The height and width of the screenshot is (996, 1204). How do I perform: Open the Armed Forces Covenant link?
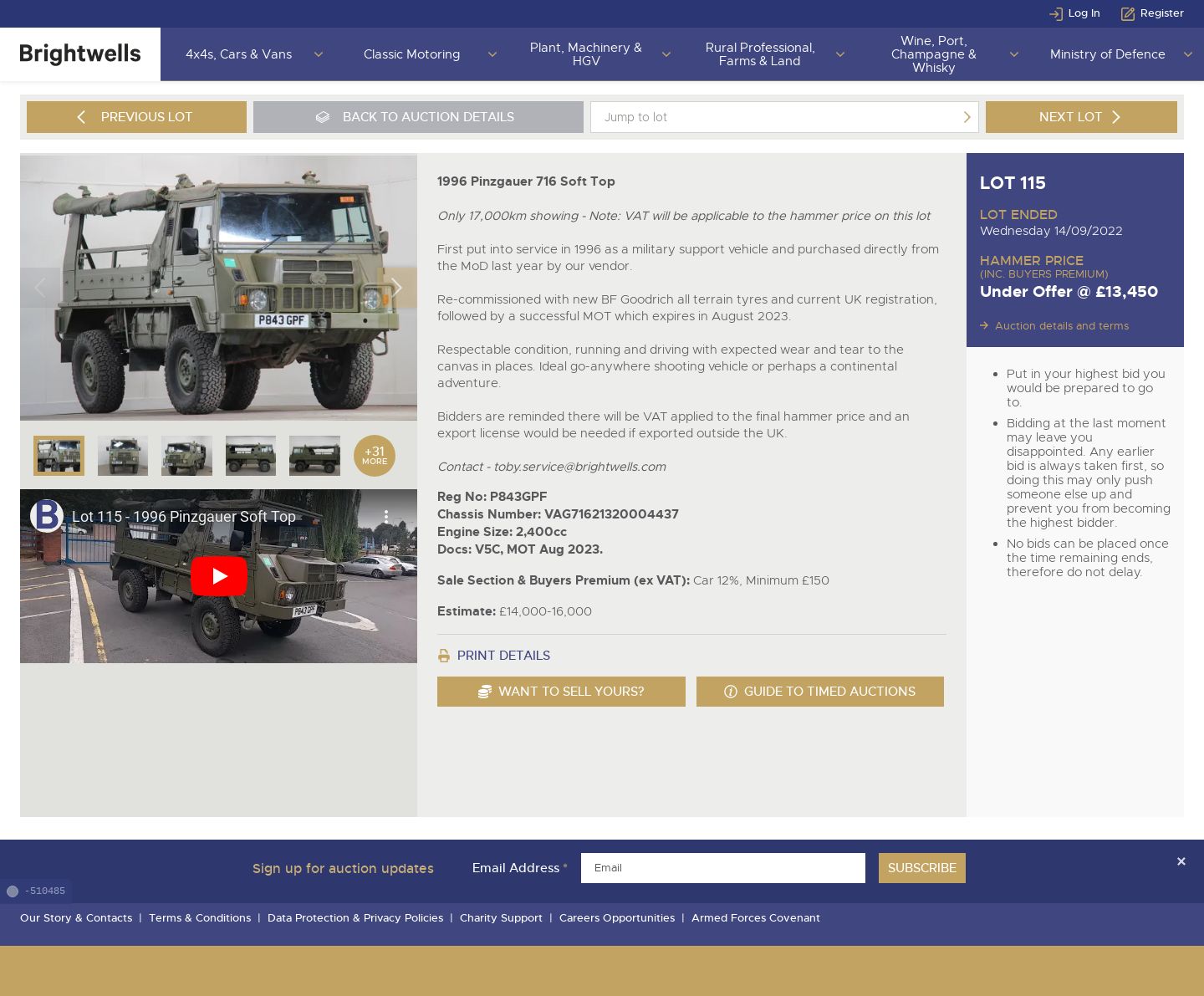pyautogui.click(x=756, y=918)
